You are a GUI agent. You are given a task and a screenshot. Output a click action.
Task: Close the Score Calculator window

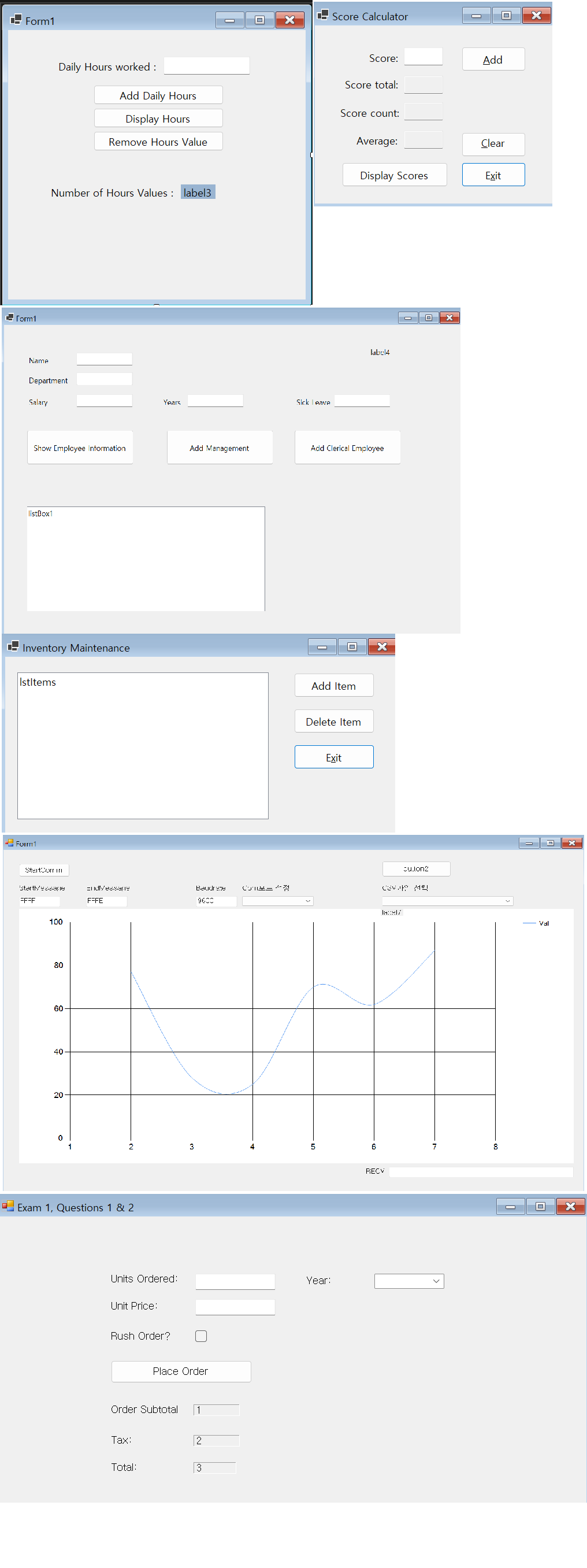tap(536, 16)
